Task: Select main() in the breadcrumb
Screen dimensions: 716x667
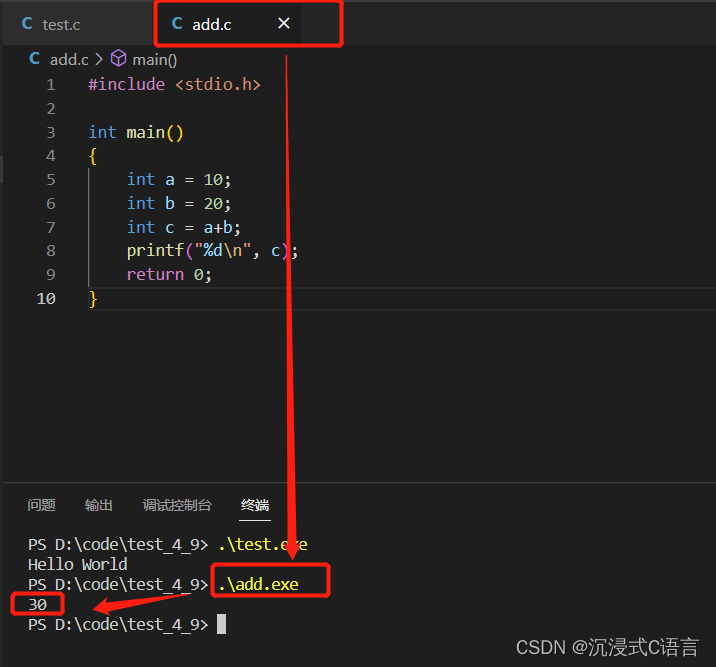Action: click(154, 60)
